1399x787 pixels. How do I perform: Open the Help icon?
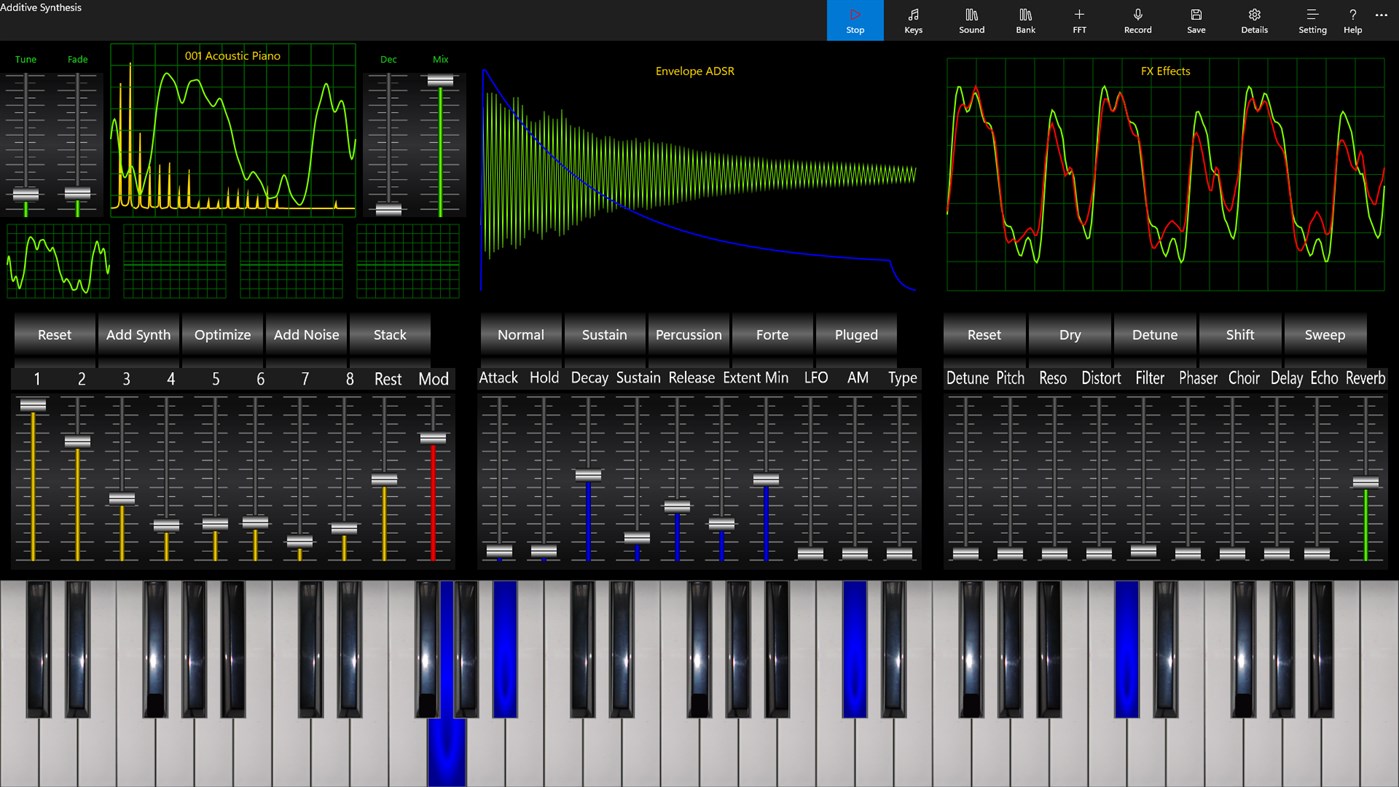[1352, 20]
